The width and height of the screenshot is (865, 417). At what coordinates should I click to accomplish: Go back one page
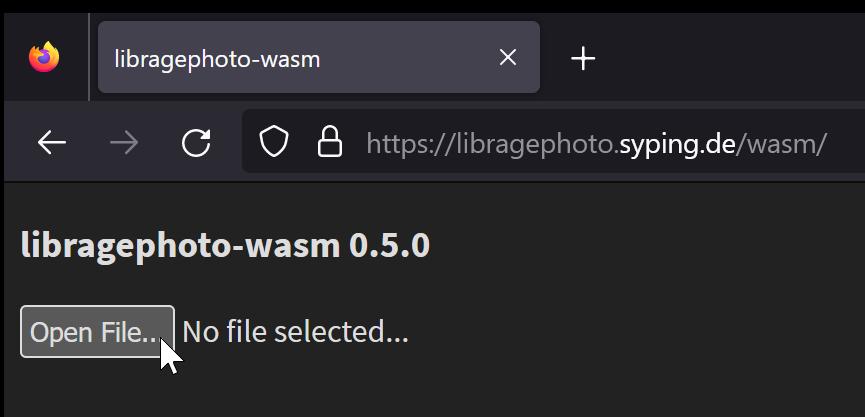pyautogui.click(x=52, y=144)
